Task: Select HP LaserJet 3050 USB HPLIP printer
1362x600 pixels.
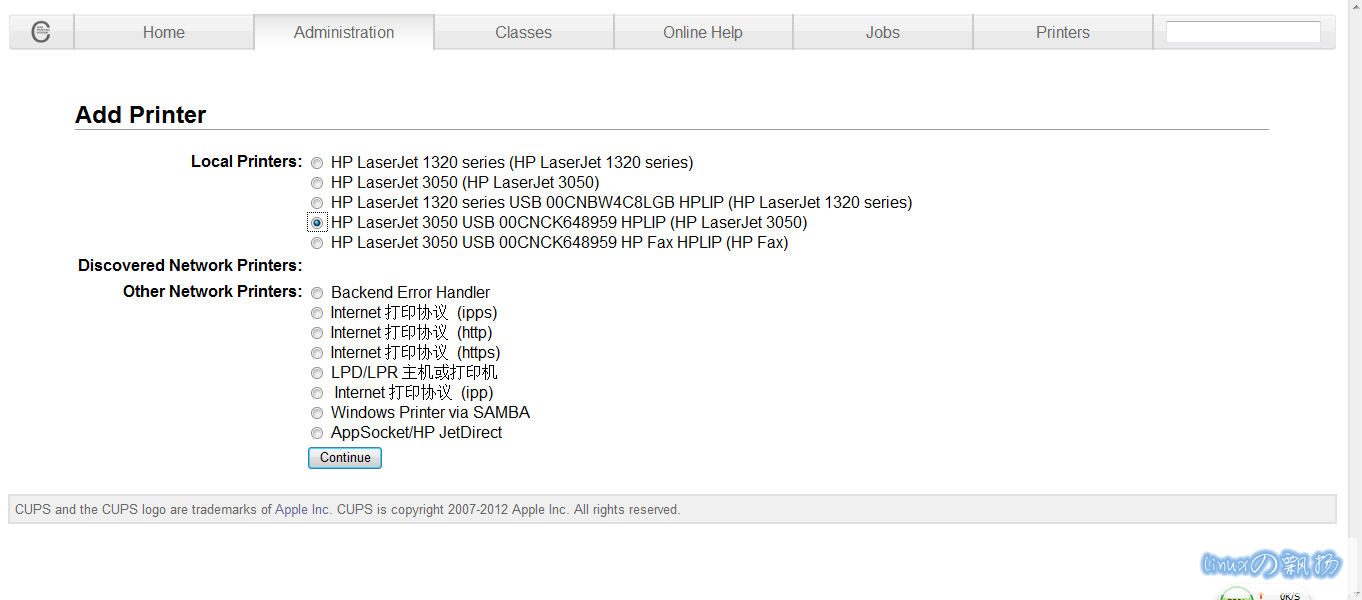Action: pyautogui.click(x=317, y=223)
